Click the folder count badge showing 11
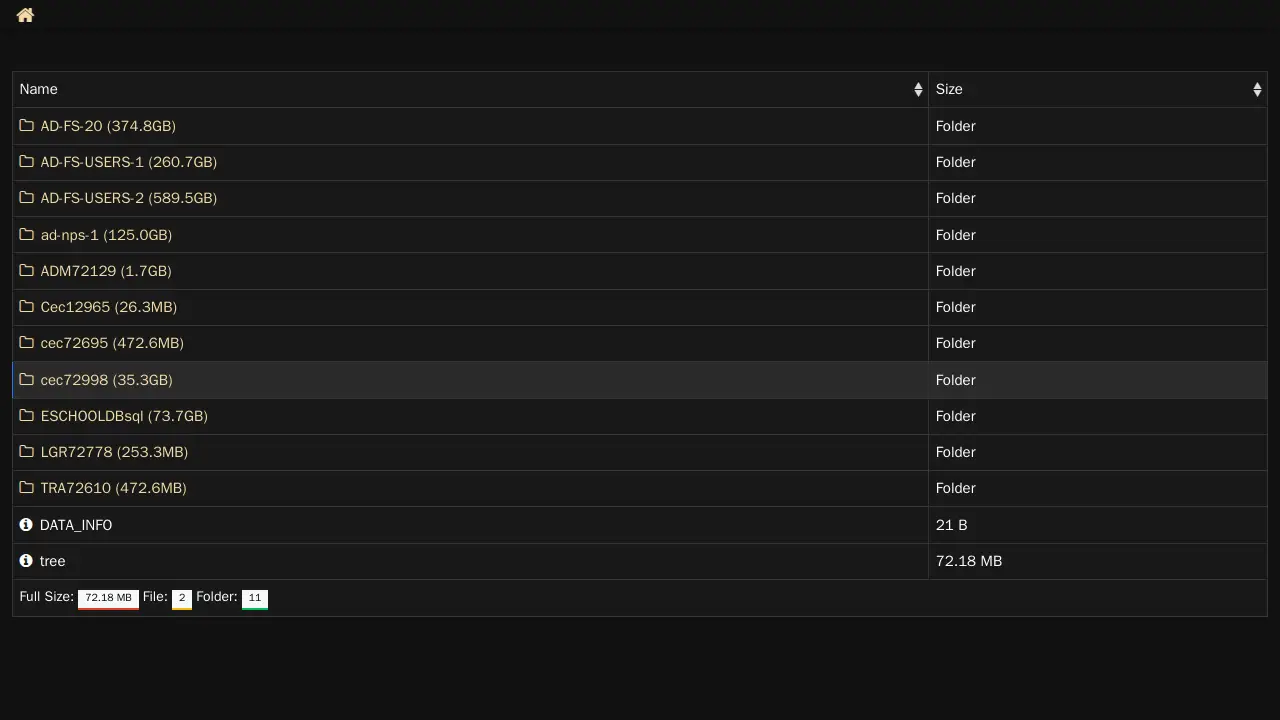 pyautogui.click(x=255, y=598)
